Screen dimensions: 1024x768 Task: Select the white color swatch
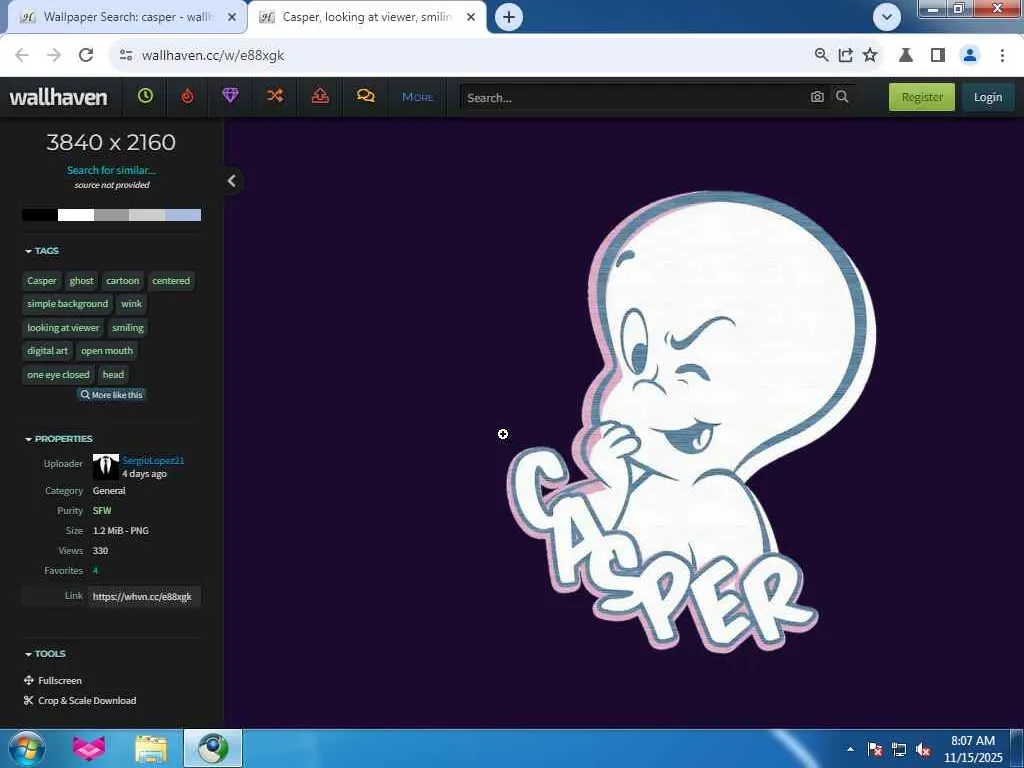pyautogui.click(x=76, y=215)
